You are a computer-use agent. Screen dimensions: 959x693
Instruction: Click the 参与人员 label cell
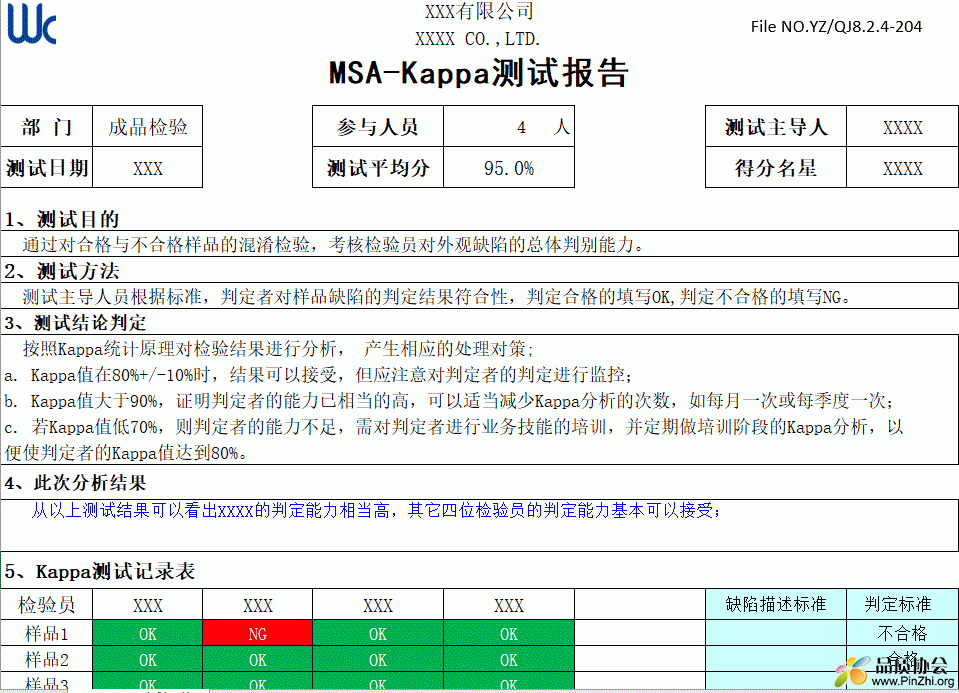pyautogui.click(x=377, y=127)
